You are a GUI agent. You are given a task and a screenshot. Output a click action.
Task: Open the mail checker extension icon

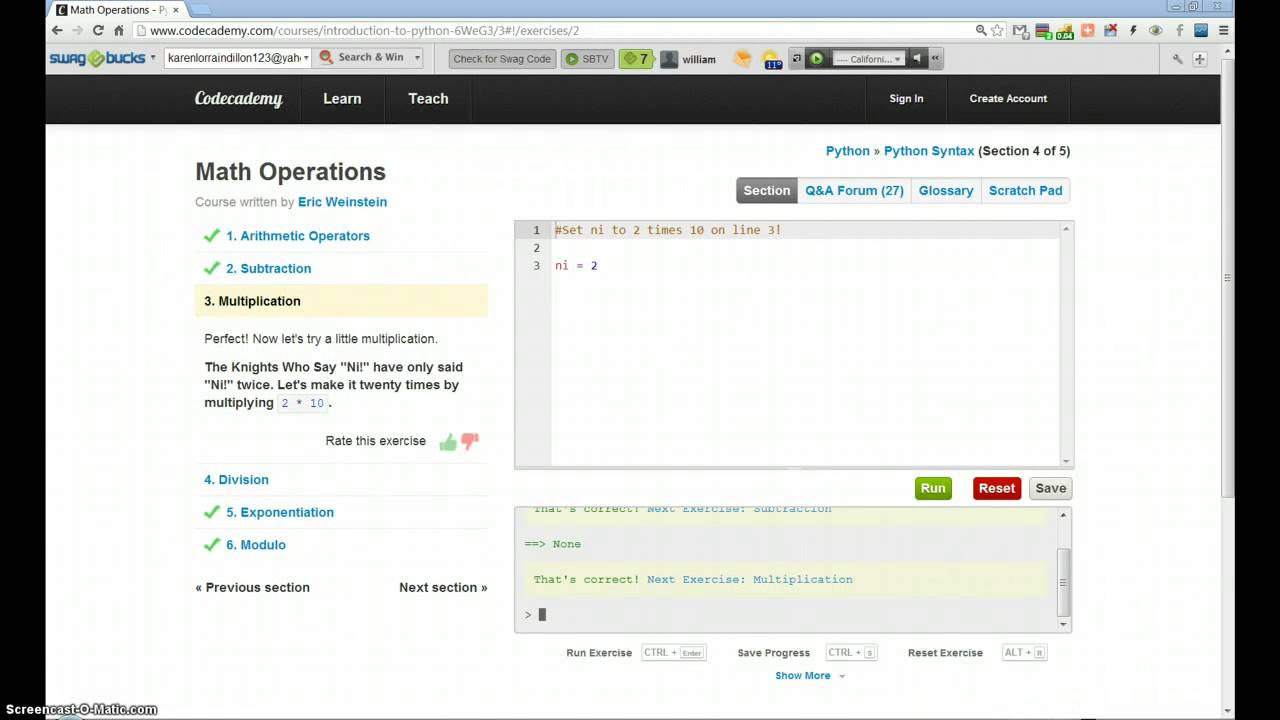1020,31
